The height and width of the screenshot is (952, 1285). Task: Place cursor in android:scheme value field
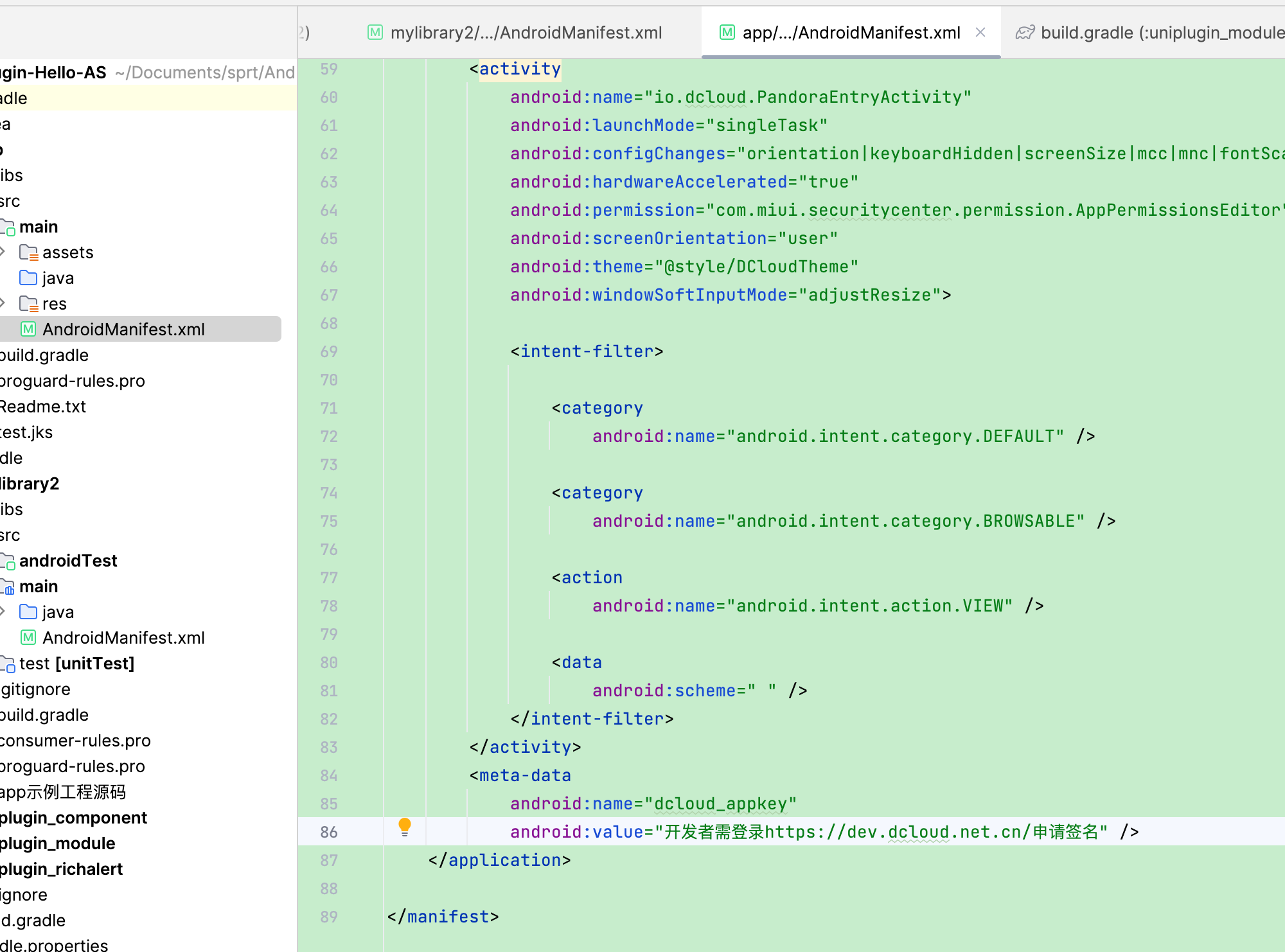point(762,691)
